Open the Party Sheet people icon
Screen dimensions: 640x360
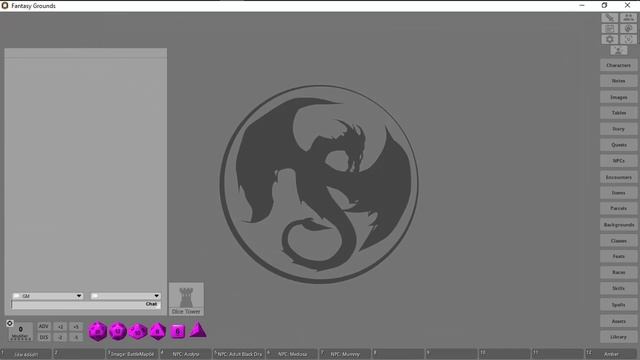(x=628, y=18)
